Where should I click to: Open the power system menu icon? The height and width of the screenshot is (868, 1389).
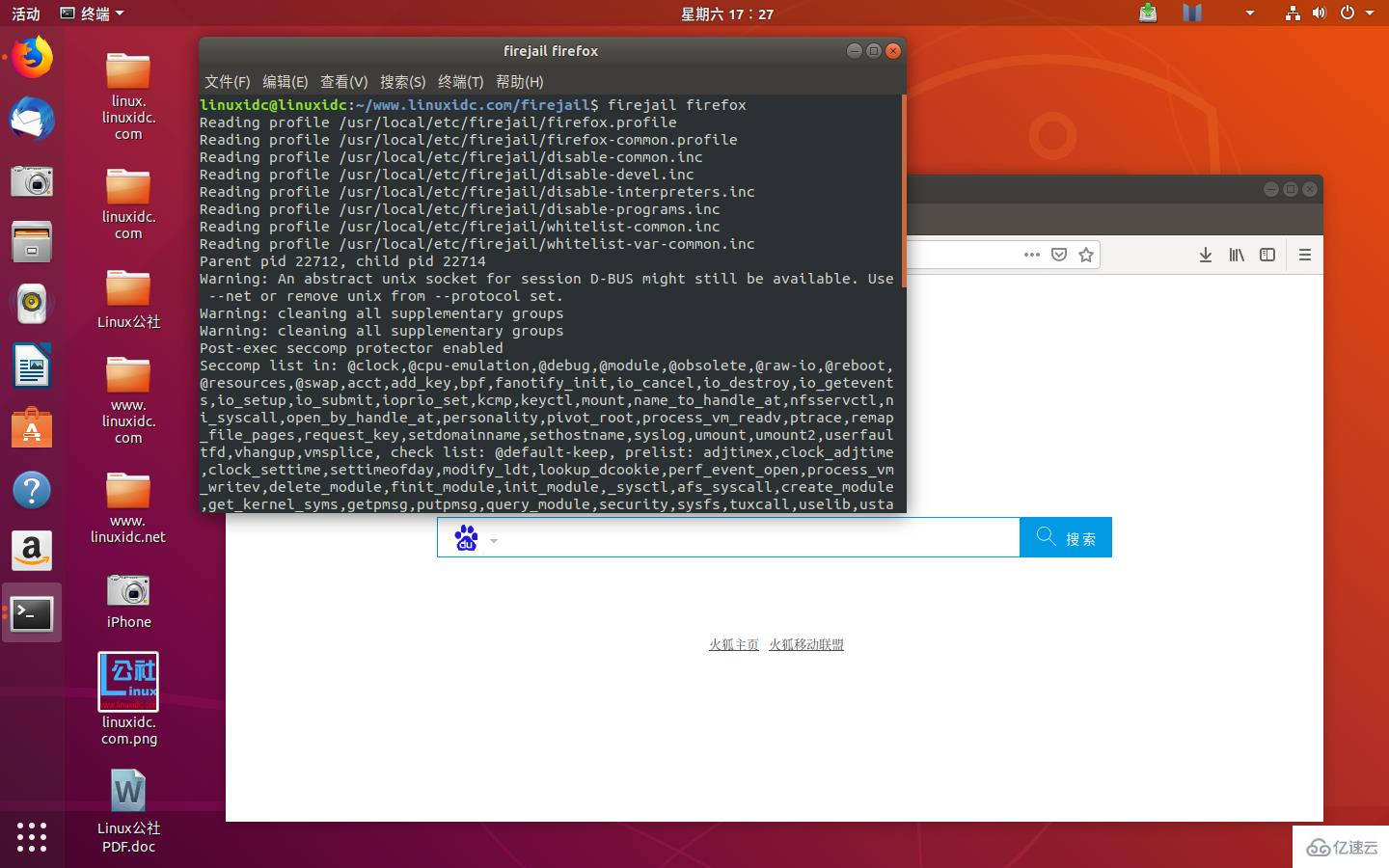tap(1347, 14)
